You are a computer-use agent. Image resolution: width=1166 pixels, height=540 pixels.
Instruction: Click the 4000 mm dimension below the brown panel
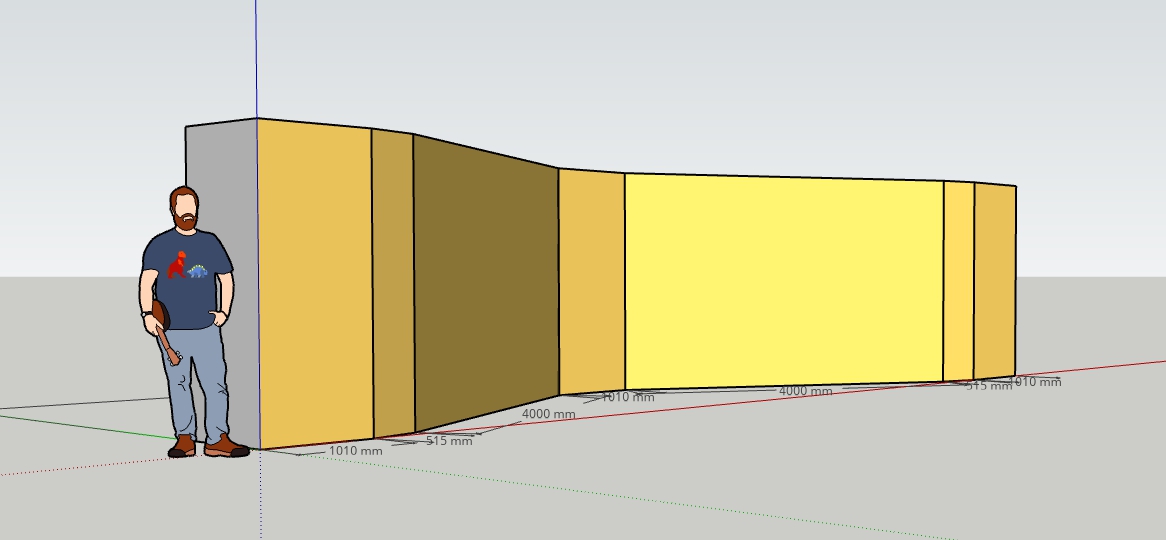[548, 414]
